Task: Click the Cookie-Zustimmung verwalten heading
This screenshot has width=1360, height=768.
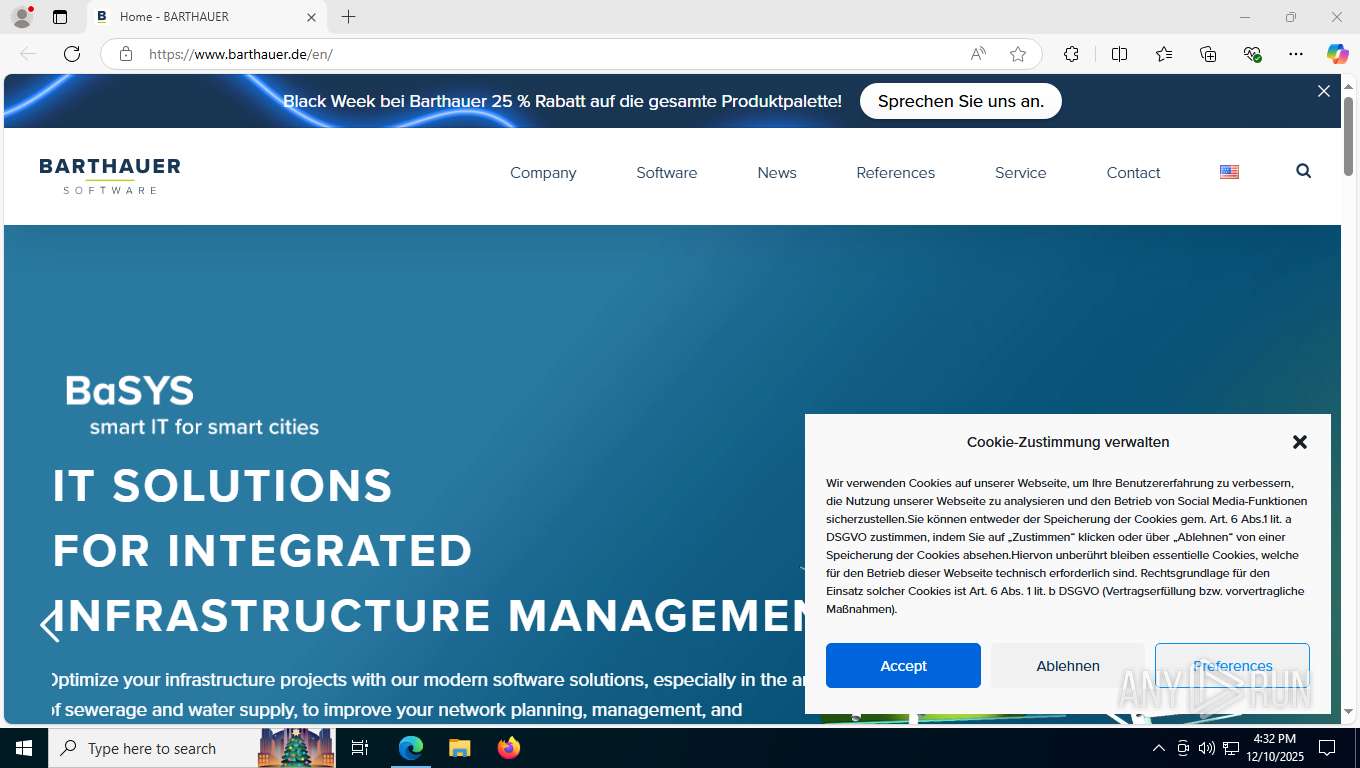Action: 1068,442
